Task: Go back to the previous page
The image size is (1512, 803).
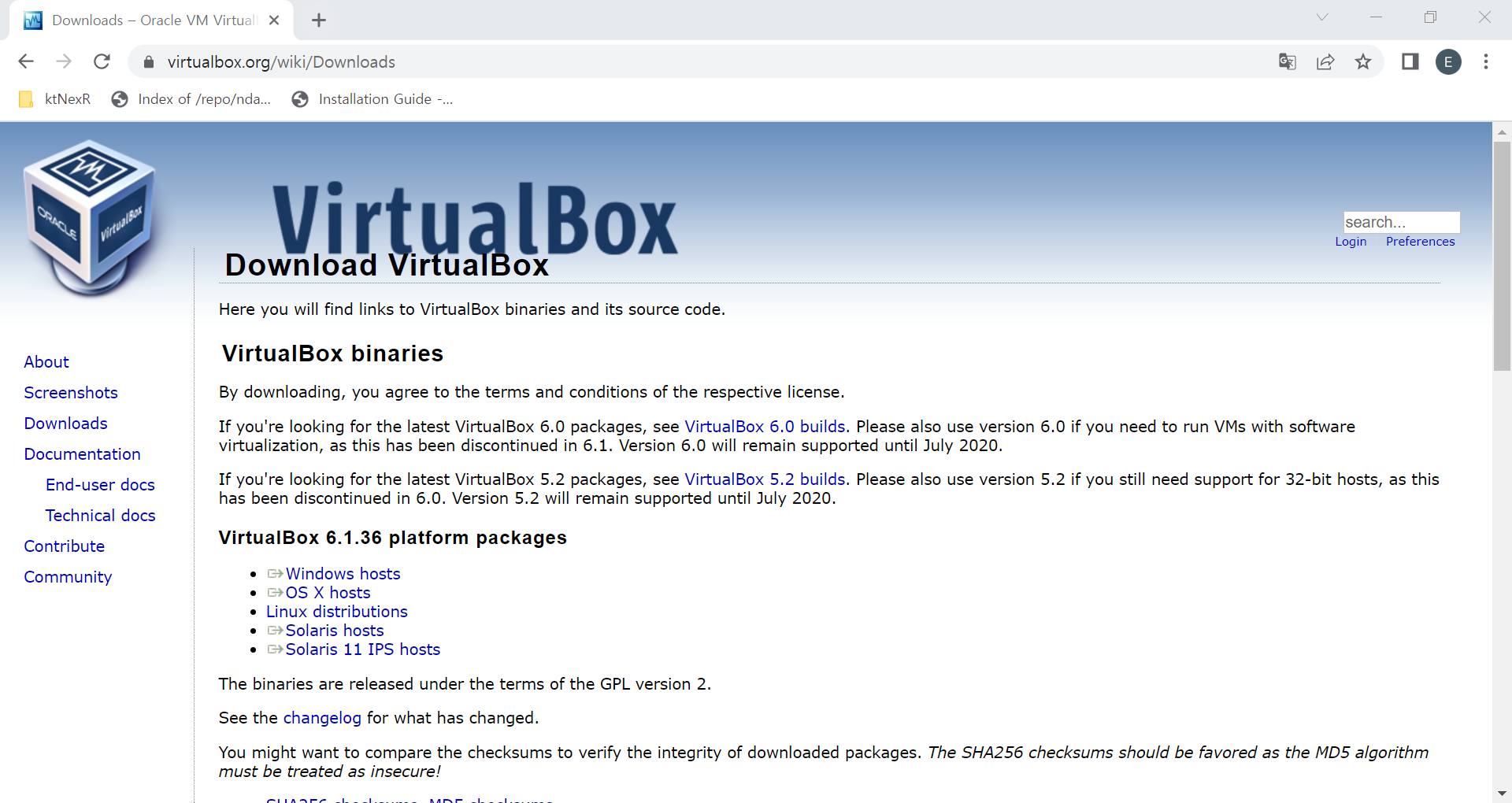Action: tap(26, 61)
